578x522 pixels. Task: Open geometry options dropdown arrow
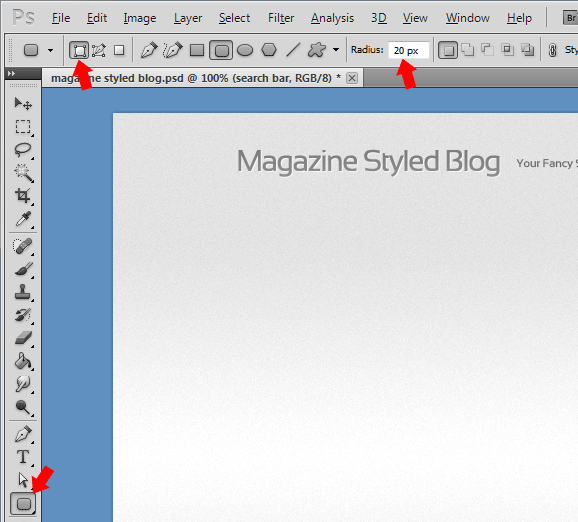point(336,49)
